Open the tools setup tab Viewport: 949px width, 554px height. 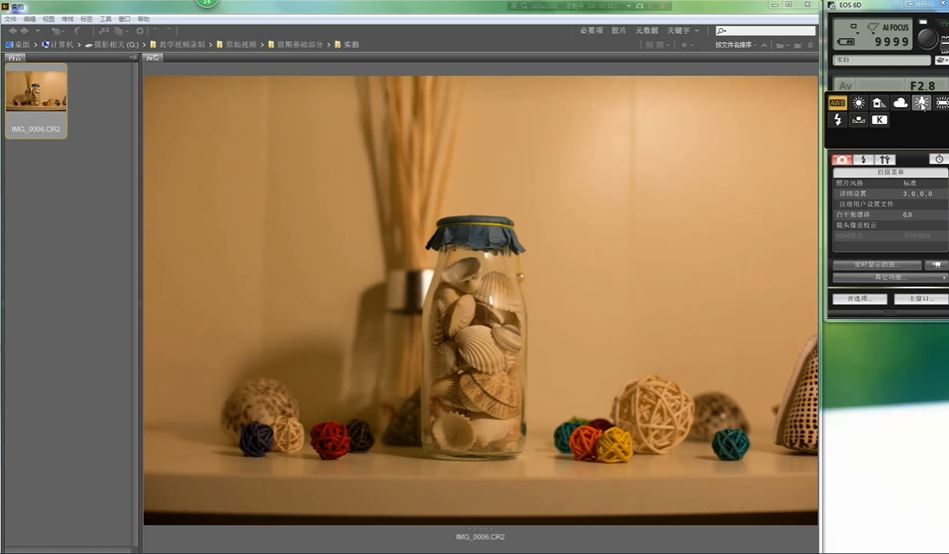click(x=884, y=159)
